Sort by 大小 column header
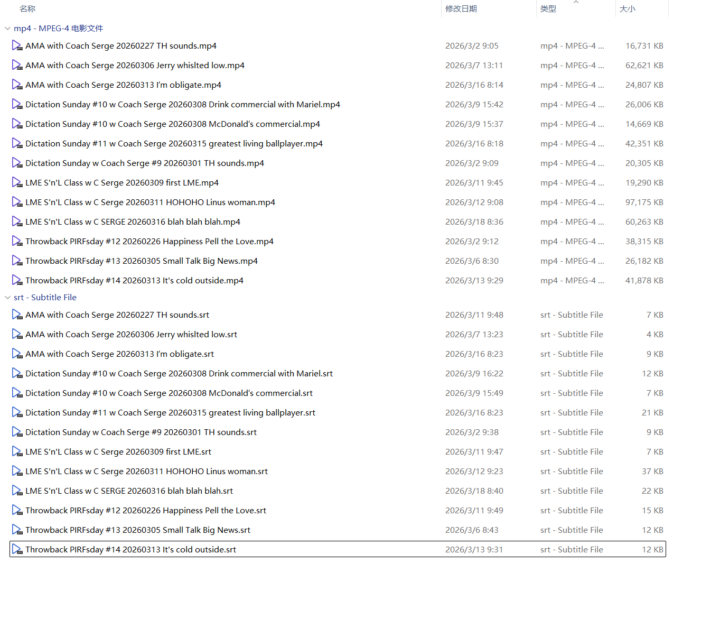720x628 pixels. pos(627,9)
